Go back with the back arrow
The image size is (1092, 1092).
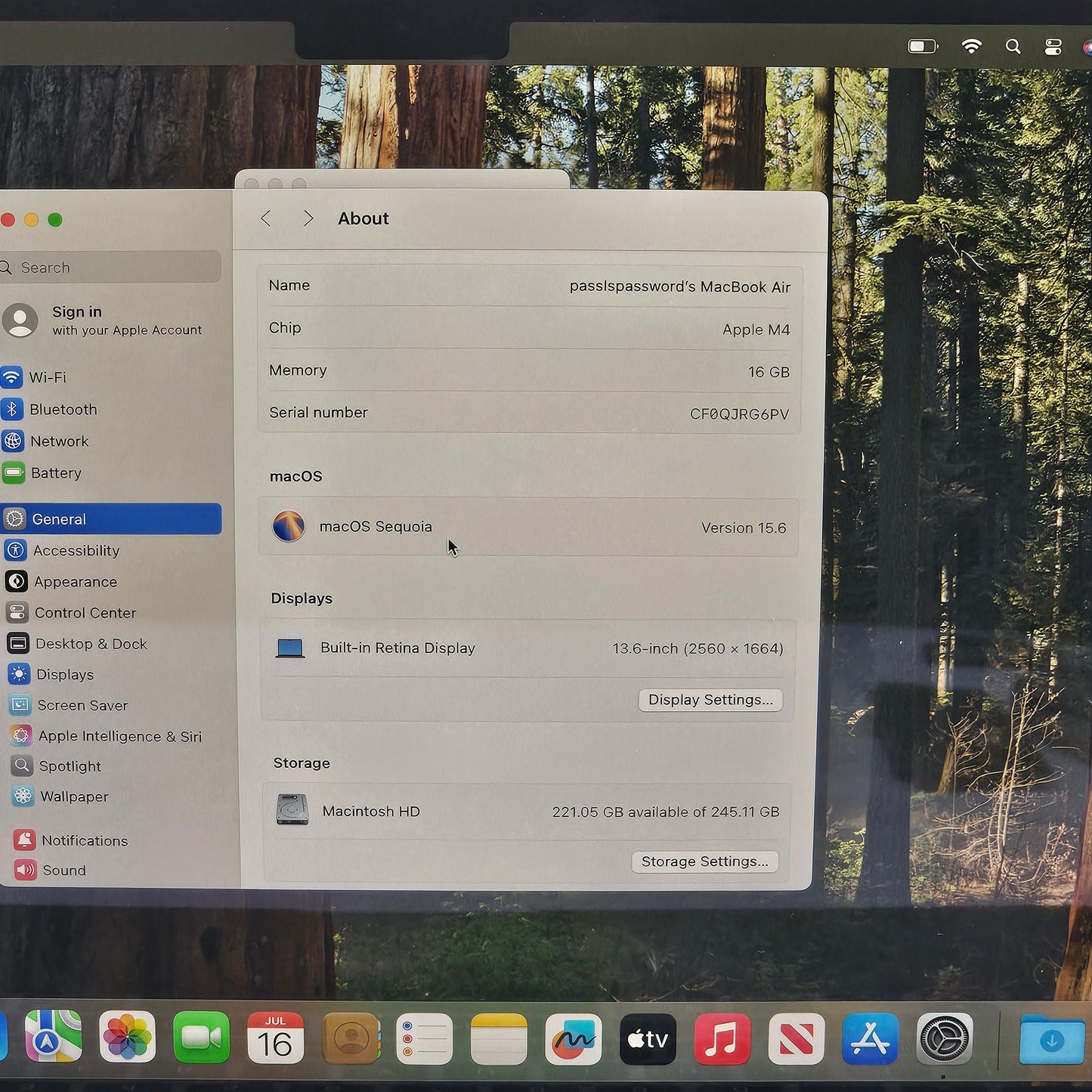pos(265,218)
